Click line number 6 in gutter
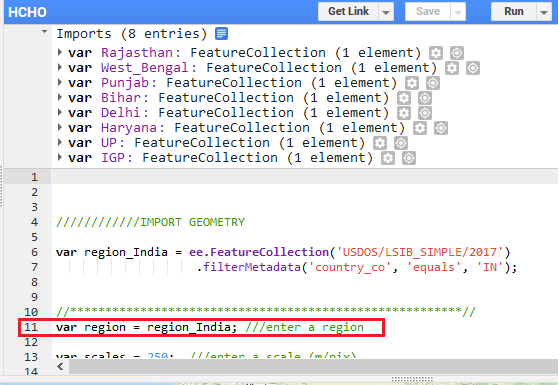Viewport: 559px width, 385px height. pyautogui.click(x=34, y=252)
